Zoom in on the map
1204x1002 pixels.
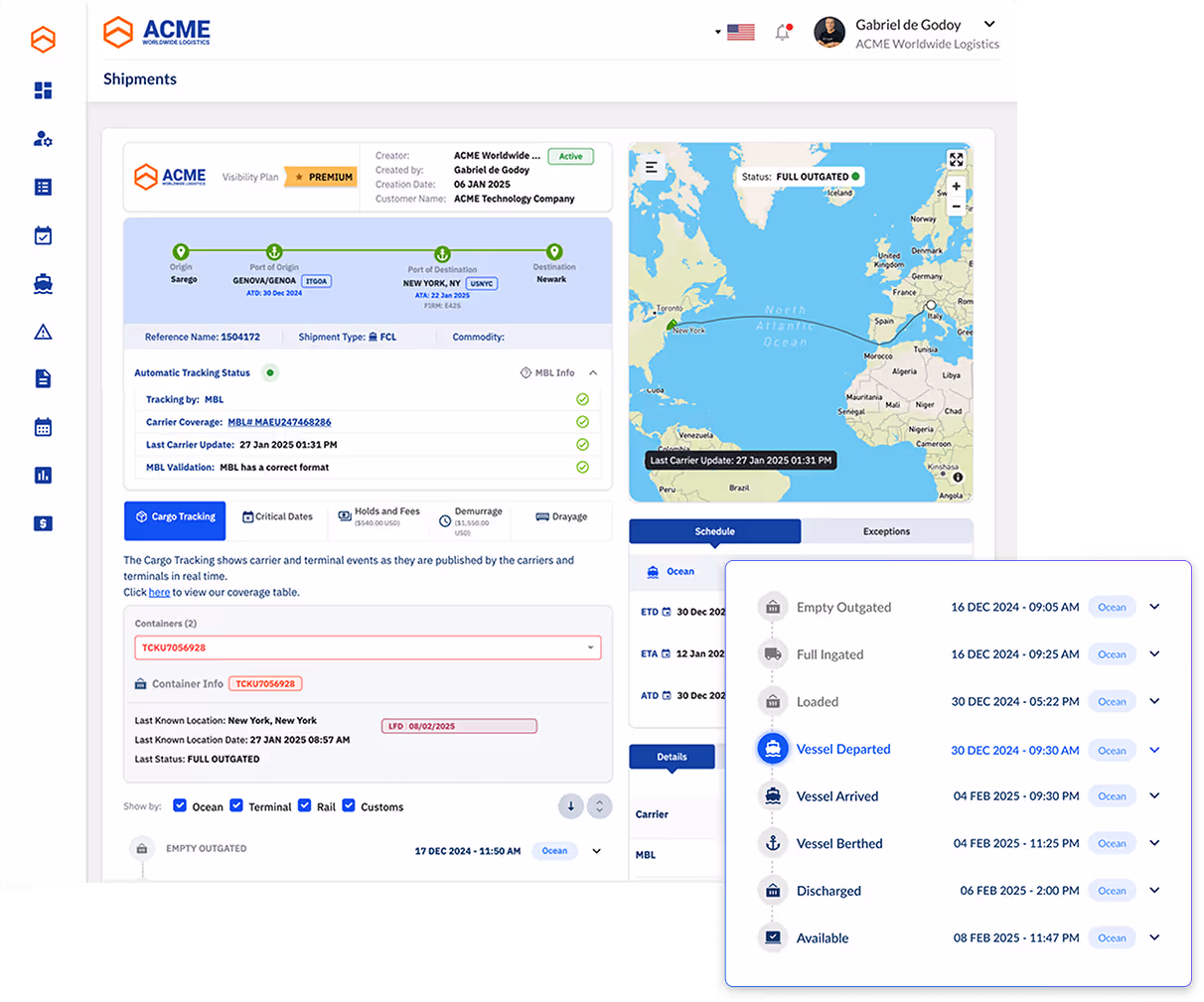(x=956, y=186)
